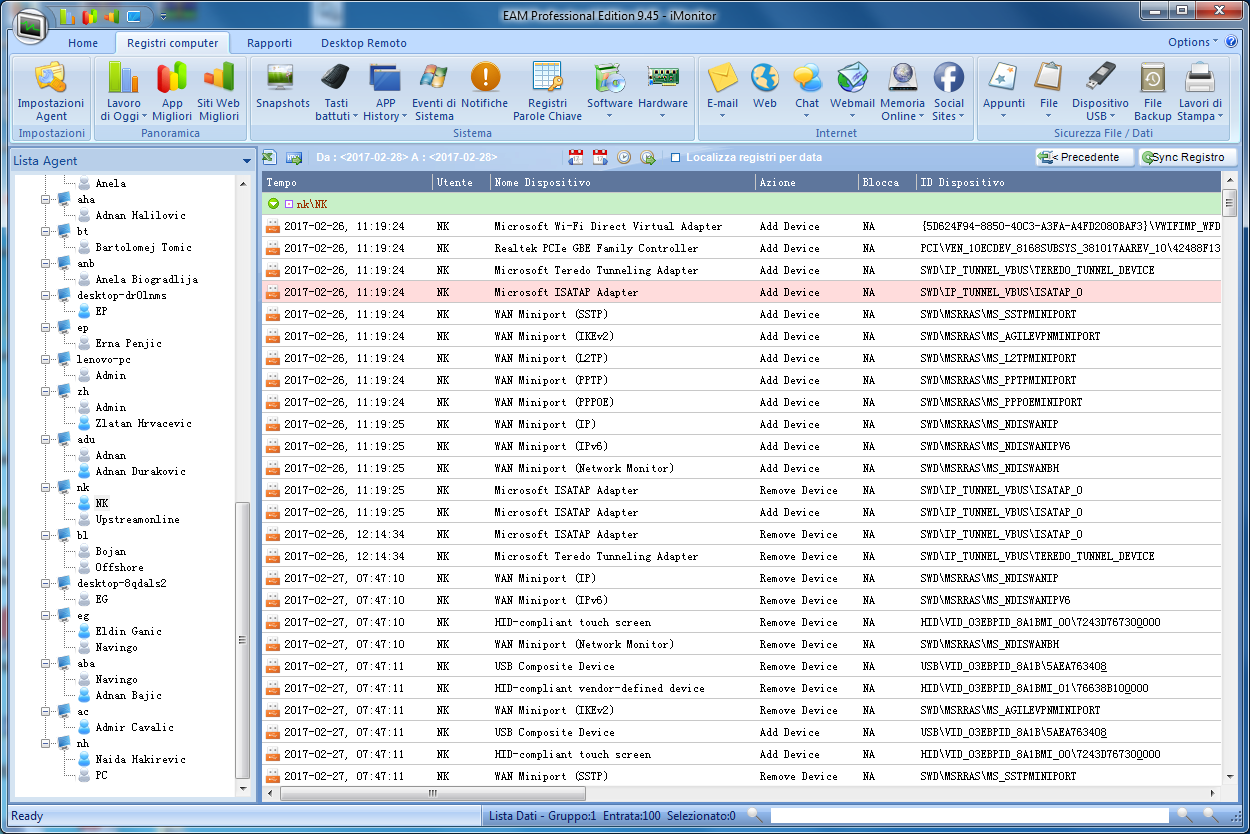Switch to the Desktop Remoto tab
The image size is (1250, 834).
(x=363, y=43)
